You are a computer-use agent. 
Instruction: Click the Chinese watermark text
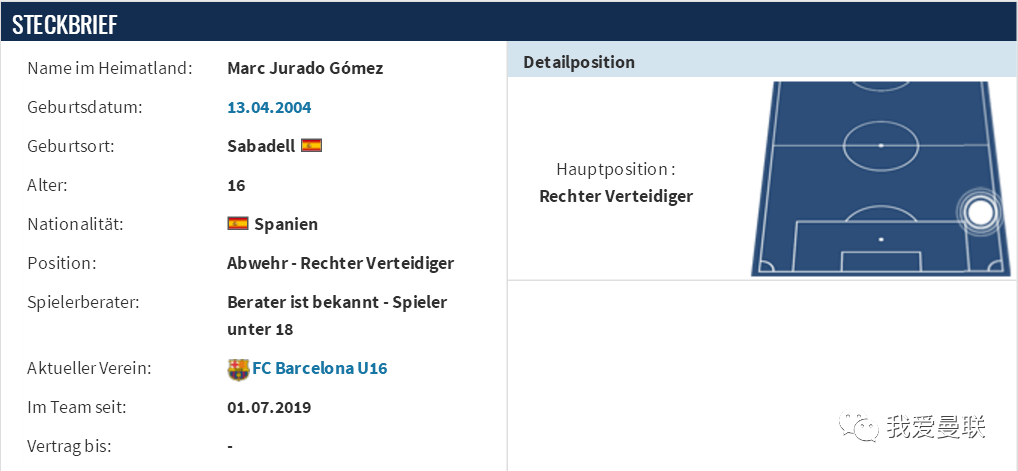pos(936,427)
